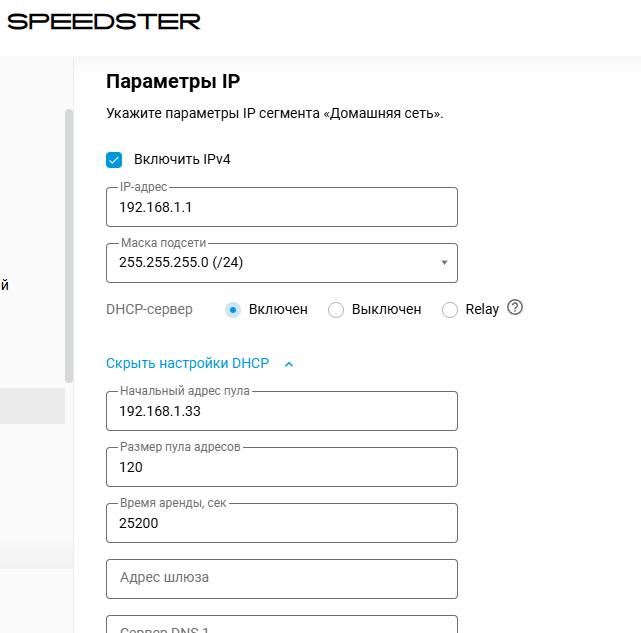Select the sidebar item ending in й

(4, 285)
